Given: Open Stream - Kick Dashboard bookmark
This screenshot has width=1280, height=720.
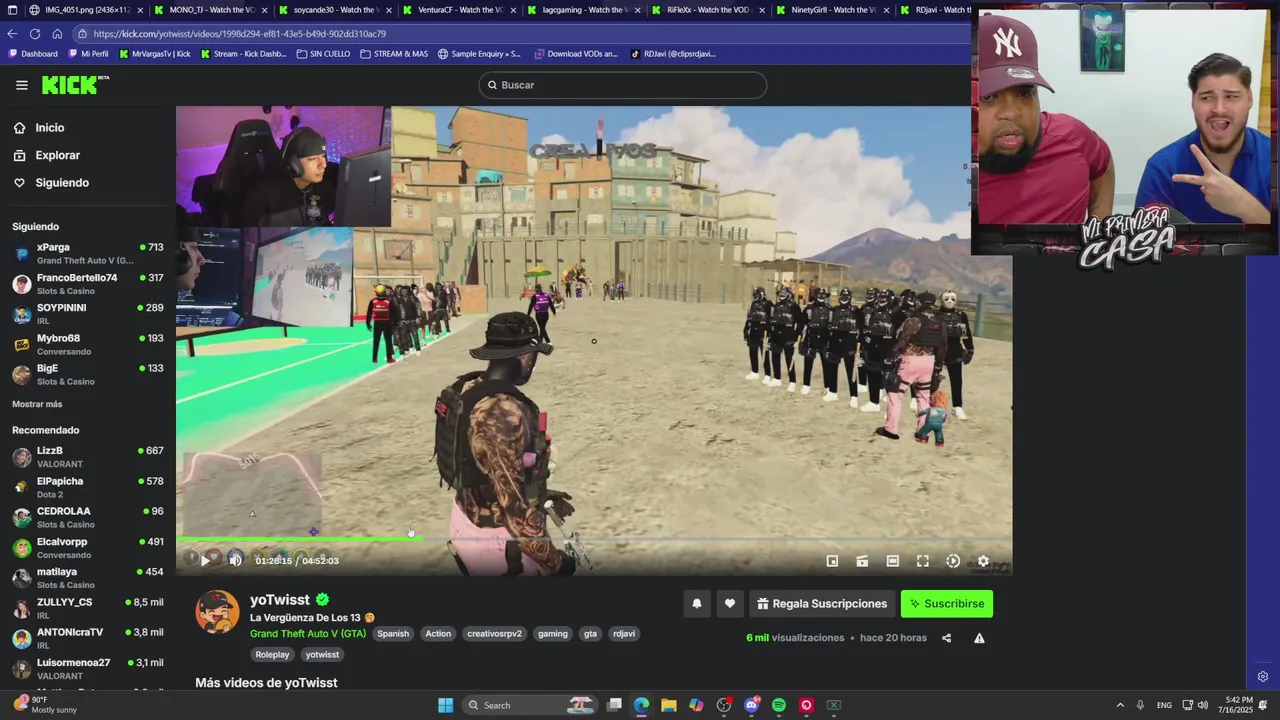Looking at the screenshot, I should pos(244,54).
